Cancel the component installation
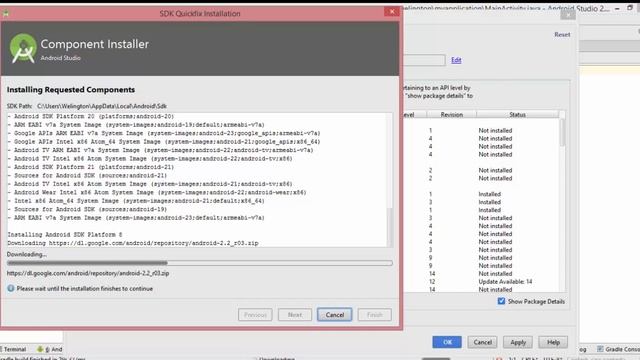This screenshot has height=360, width=640. click(334, 315)
